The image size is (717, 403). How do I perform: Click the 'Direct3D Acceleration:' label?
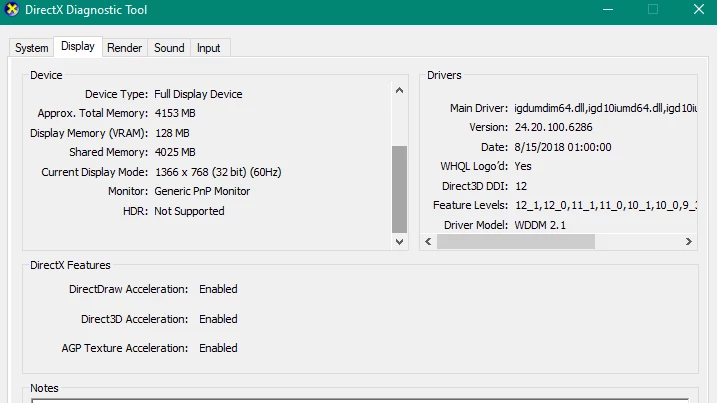coord(134,319)
